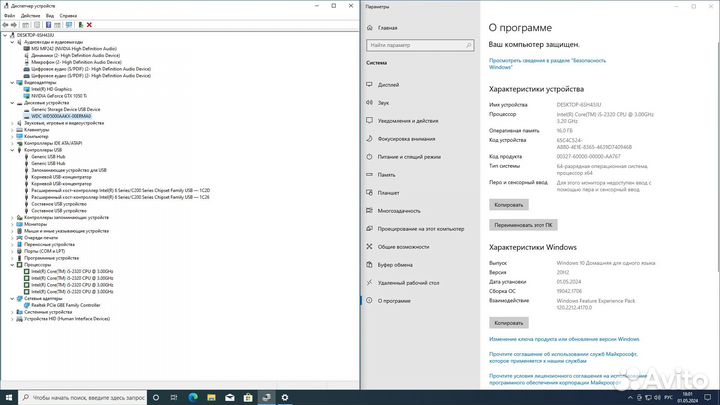Open the Дисплей settings page
The image size is (720, 405).
(x=388, y=85)
